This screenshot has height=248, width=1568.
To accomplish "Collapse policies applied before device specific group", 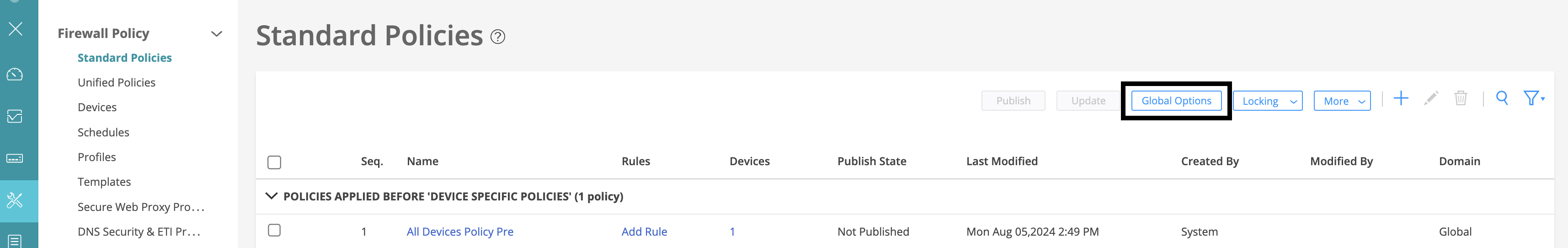I will pos(272,196).
